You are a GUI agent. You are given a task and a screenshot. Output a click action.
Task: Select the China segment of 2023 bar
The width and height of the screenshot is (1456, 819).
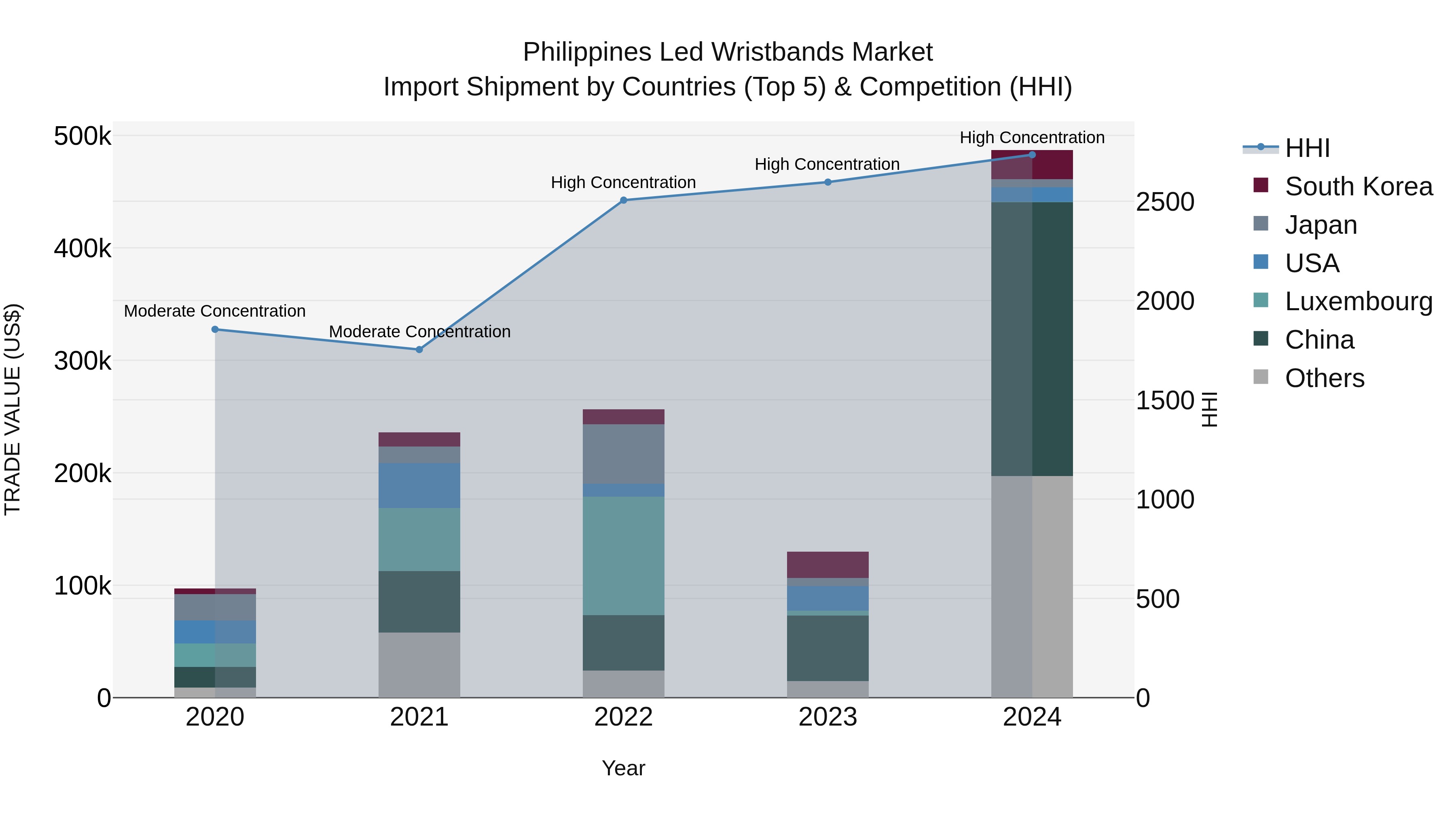coord(828,648)
